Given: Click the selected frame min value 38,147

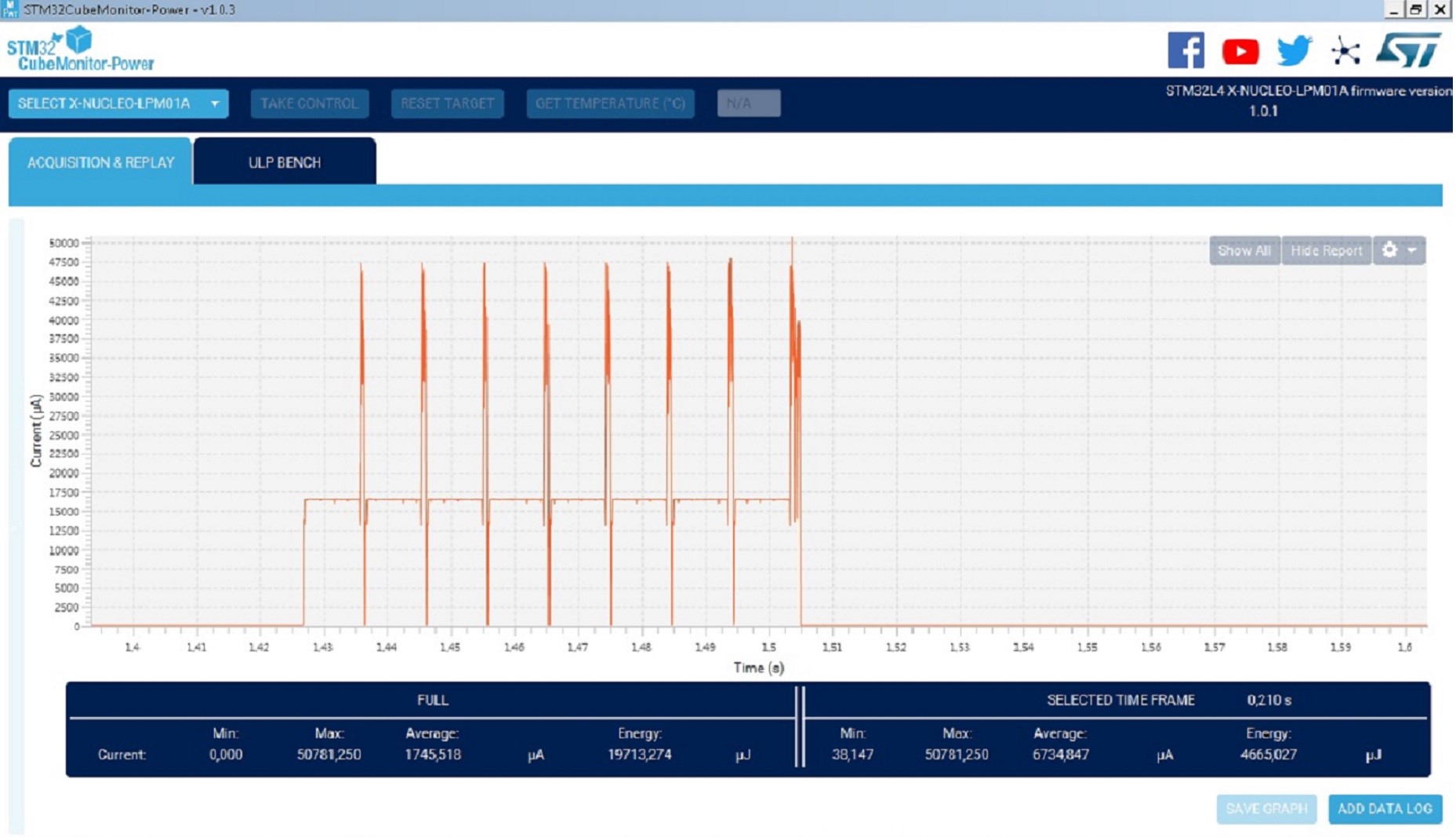Looking at the screenshot, I should (x=852, y=755).
